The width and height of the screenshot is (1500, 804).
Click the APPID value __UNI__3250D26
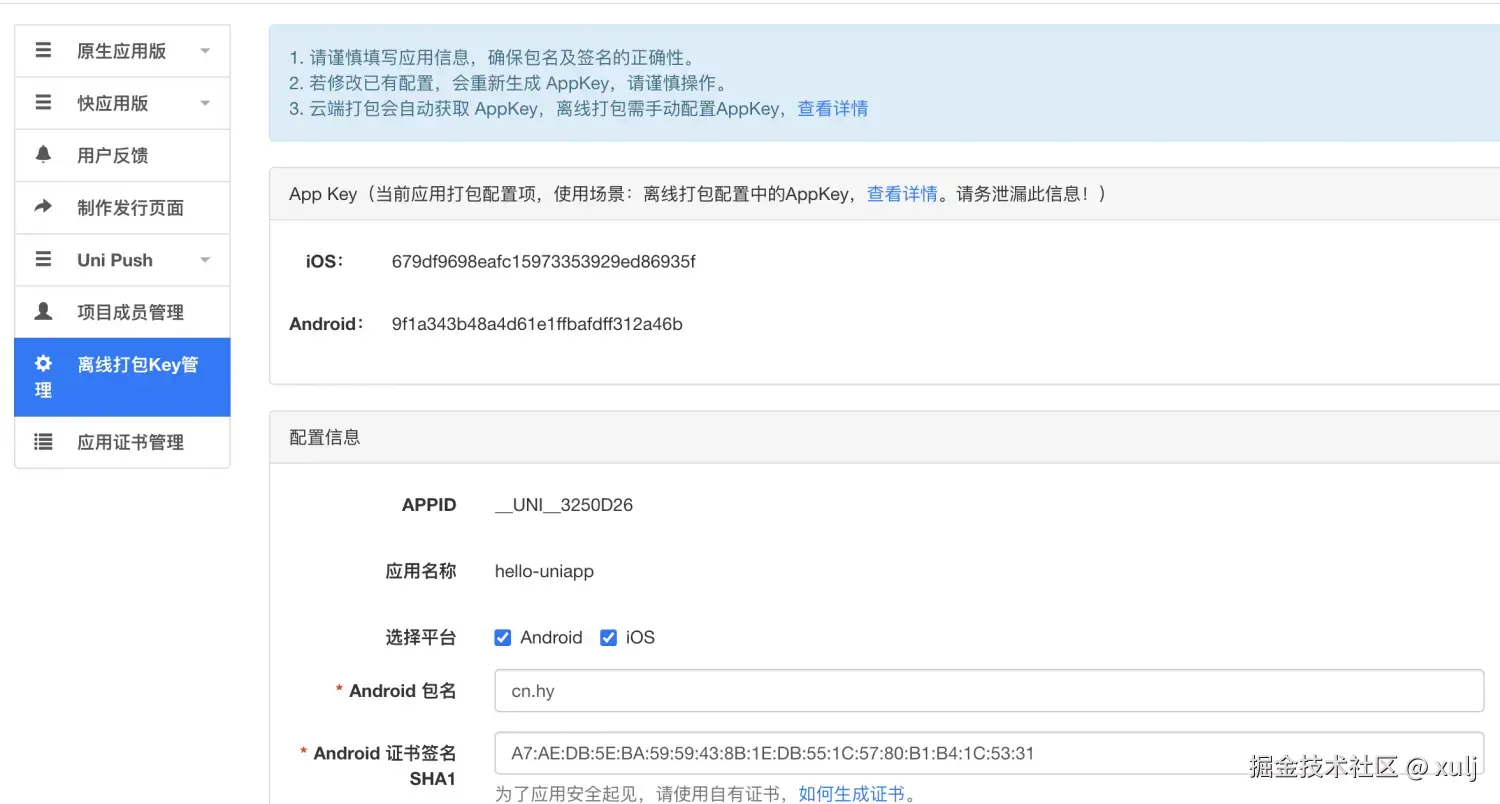pyautogui.click(x=564, y=505)
